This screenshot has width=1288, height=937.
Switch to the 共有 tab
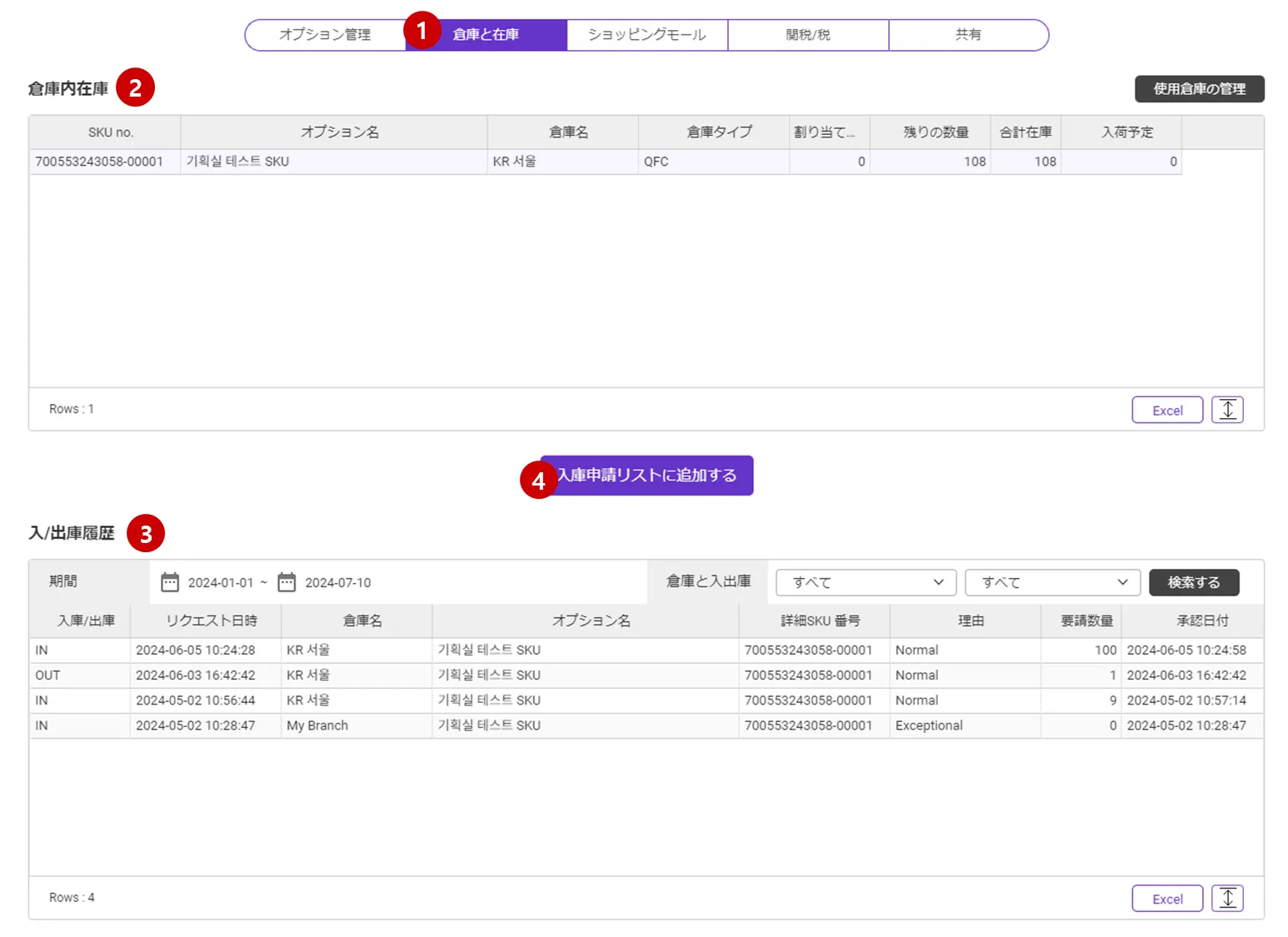968,35
